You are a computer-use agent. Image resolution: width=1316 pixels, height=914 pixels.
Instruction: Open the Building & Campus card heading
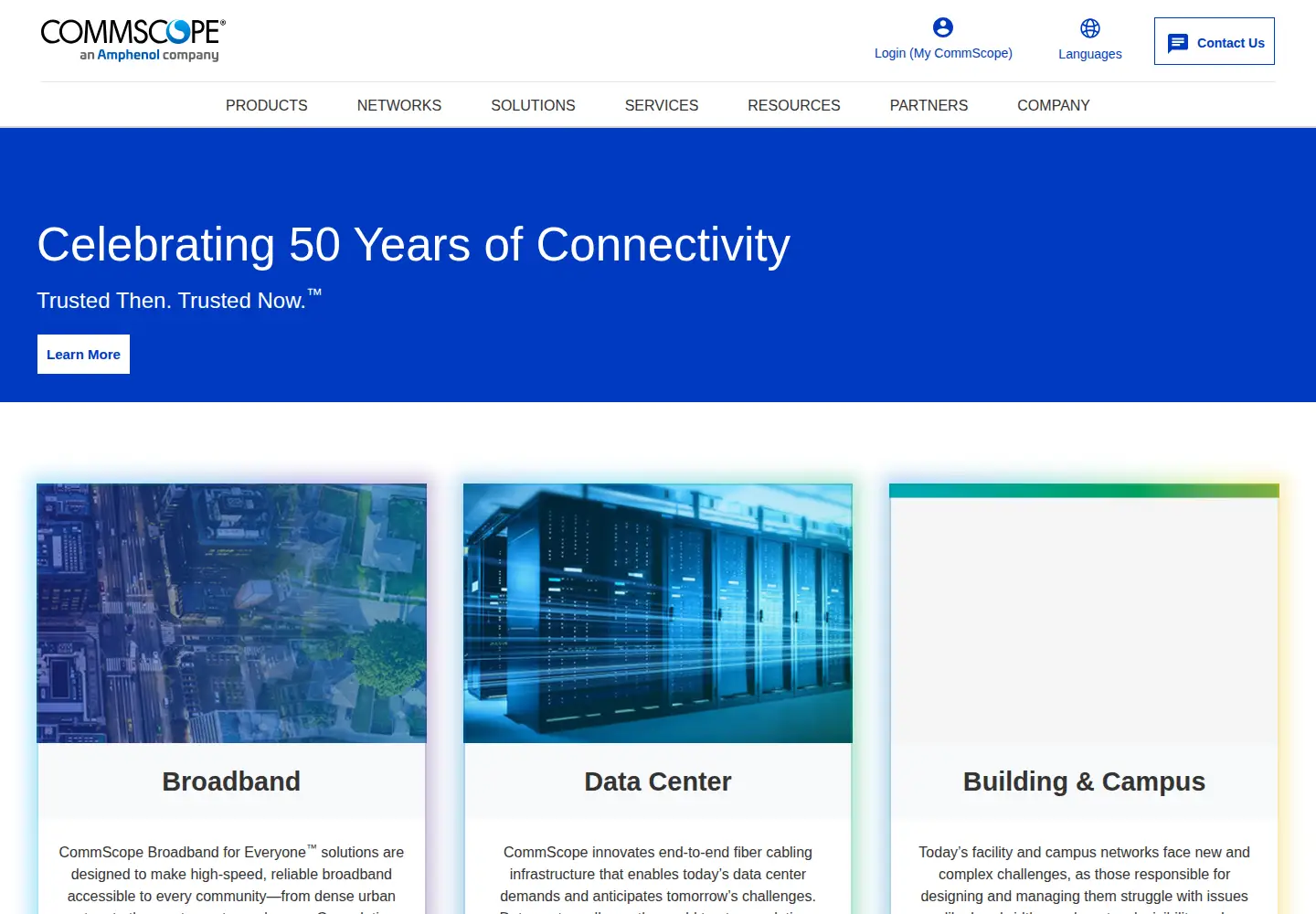(x=1084, y=781)
